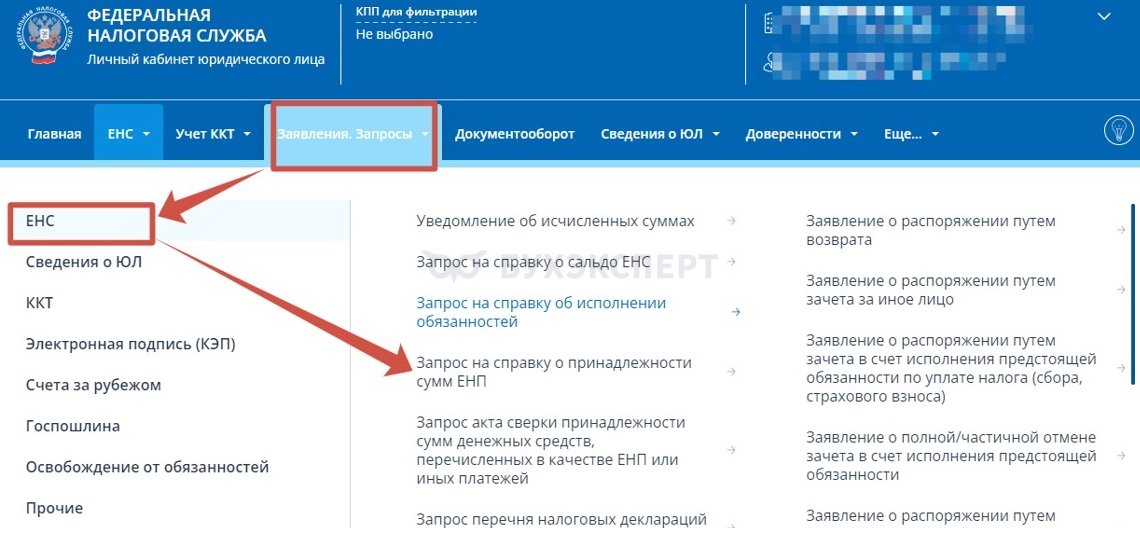This screenshot has width=1140, height=533.
Task: Open Уведомление об исчисленных суммах
Action: (555, 221)
